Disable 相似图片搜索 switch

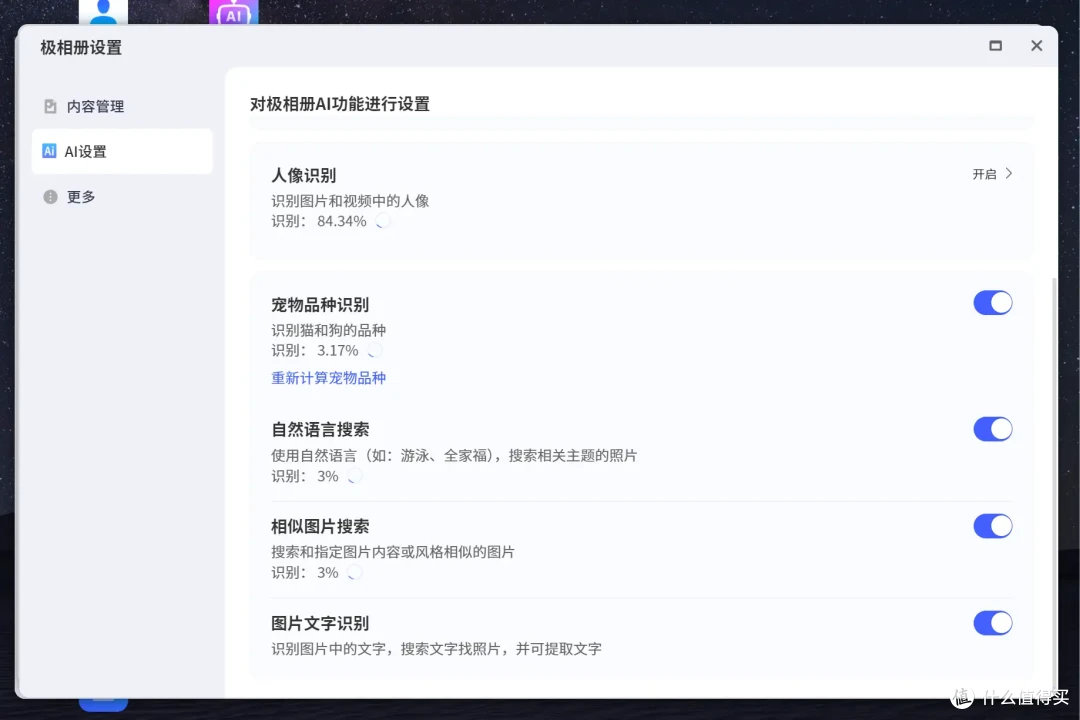pyautogui.click(x=993, y=526)
